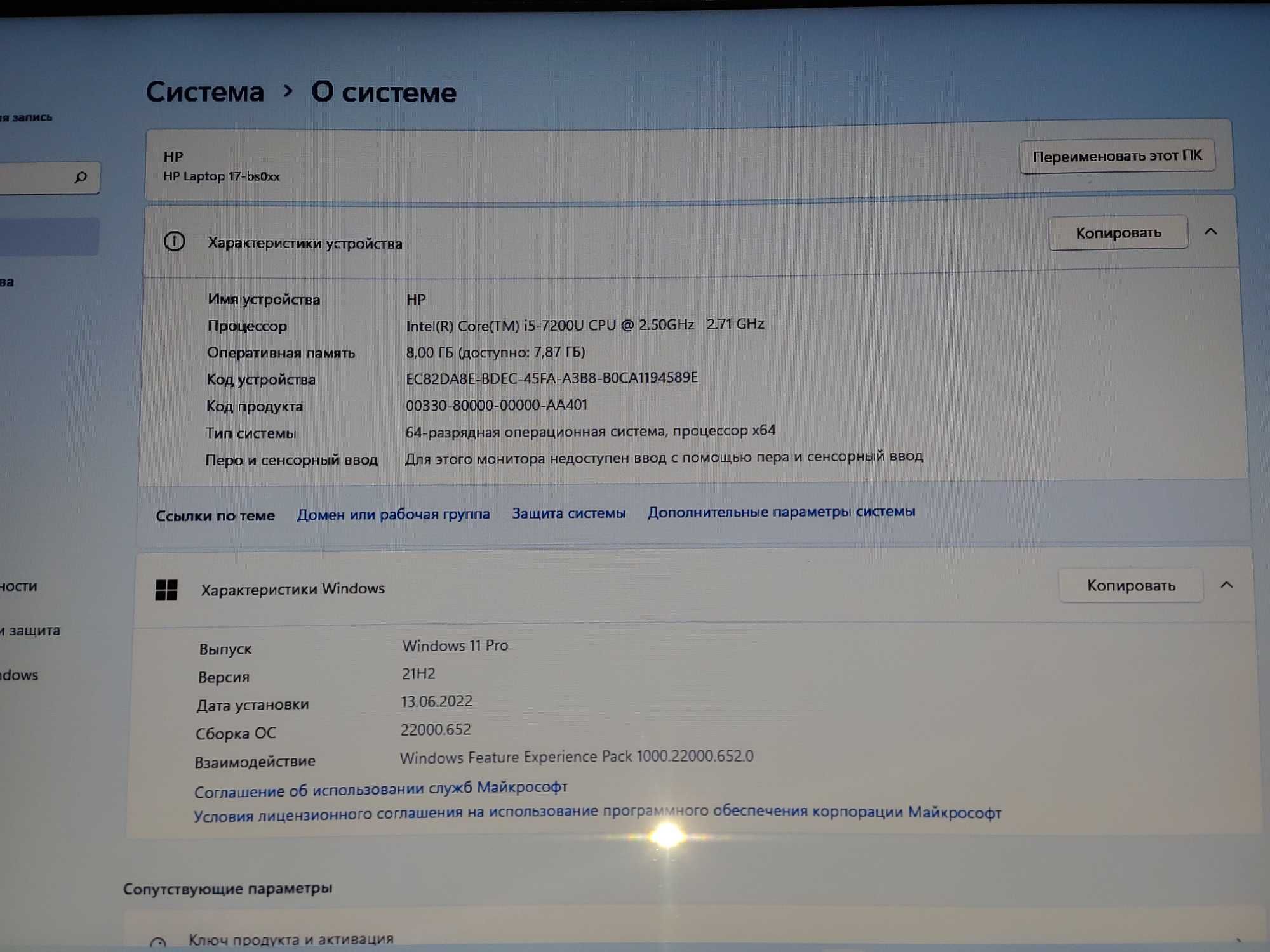Click HP Laptop 17-bs0xx model name

tap(222, 176)
